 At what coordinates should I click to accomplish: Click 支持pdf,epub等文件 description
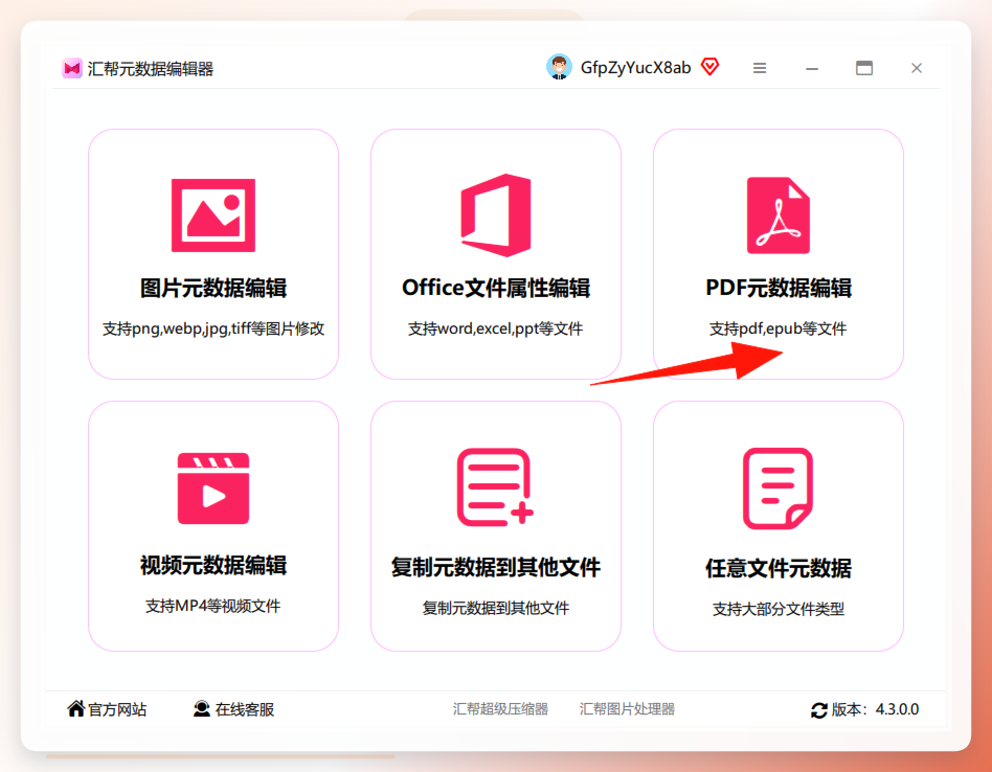coord(778,328)
